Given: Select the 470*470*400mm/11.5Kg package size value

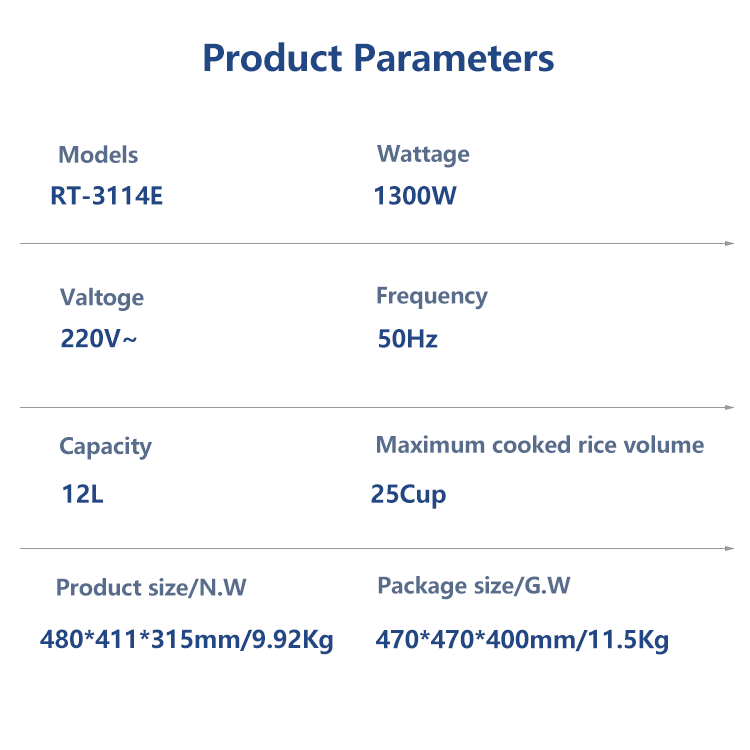Looking at the screenshot, I should (x=522, y=640).
